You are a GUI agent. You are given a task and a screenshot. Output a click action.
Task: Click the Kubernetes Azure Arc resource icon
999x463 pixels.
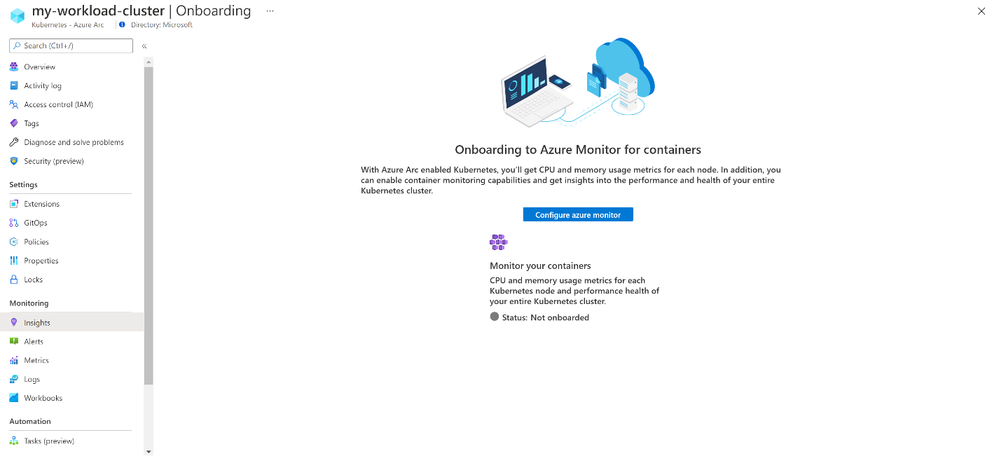pos(17,17)
